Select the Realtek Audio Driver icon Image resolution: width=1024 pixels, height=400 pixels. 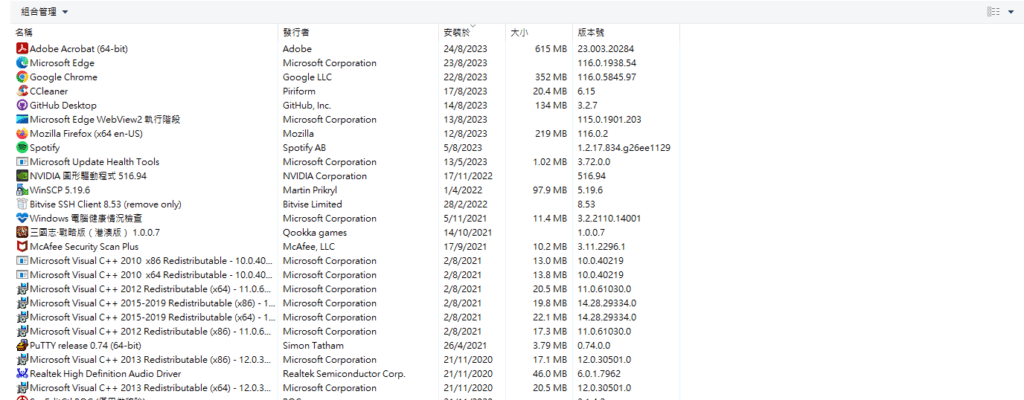tap(22, 374)
